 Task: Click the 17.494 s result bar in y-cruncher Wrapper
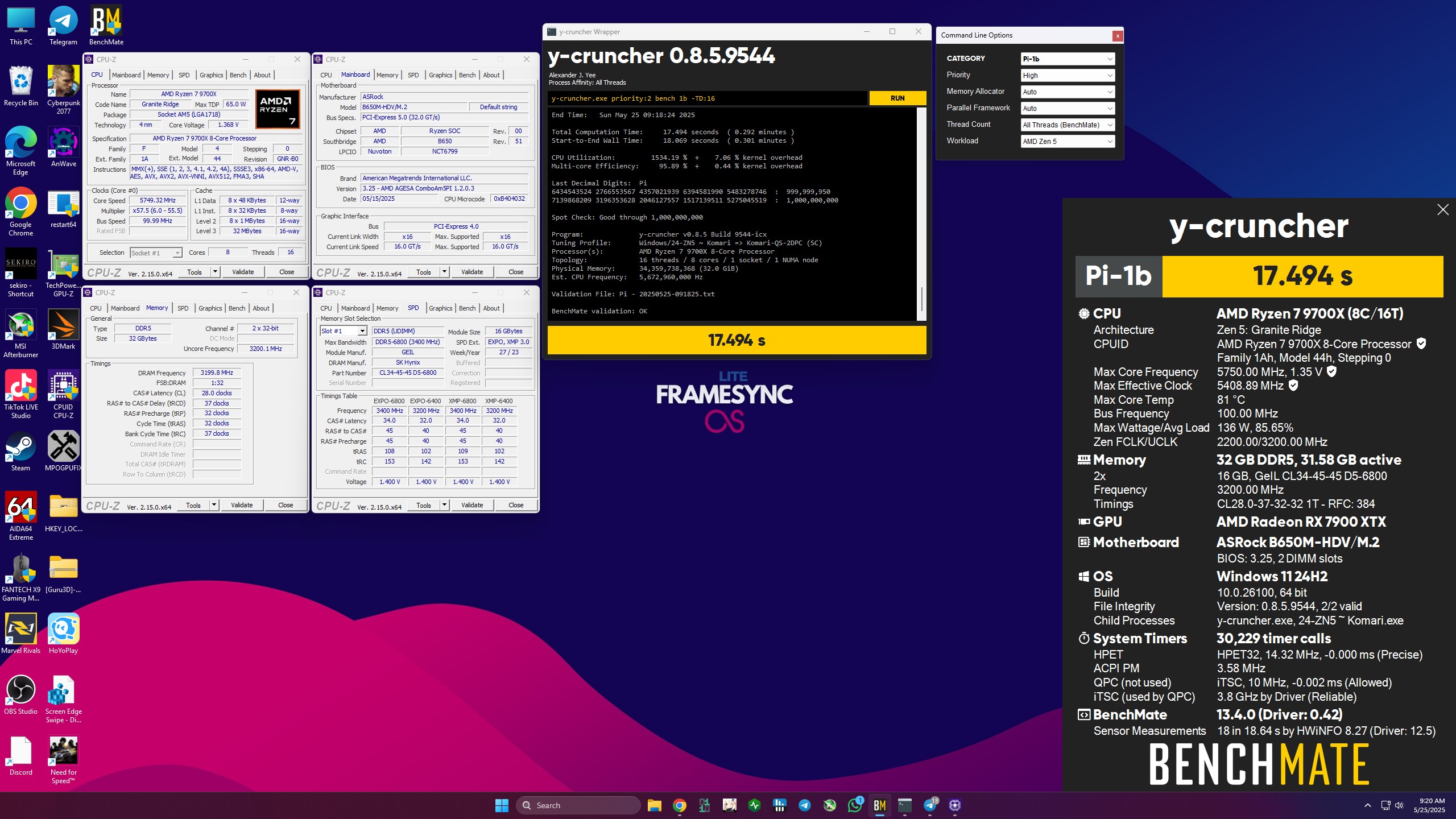pos(737,340)
